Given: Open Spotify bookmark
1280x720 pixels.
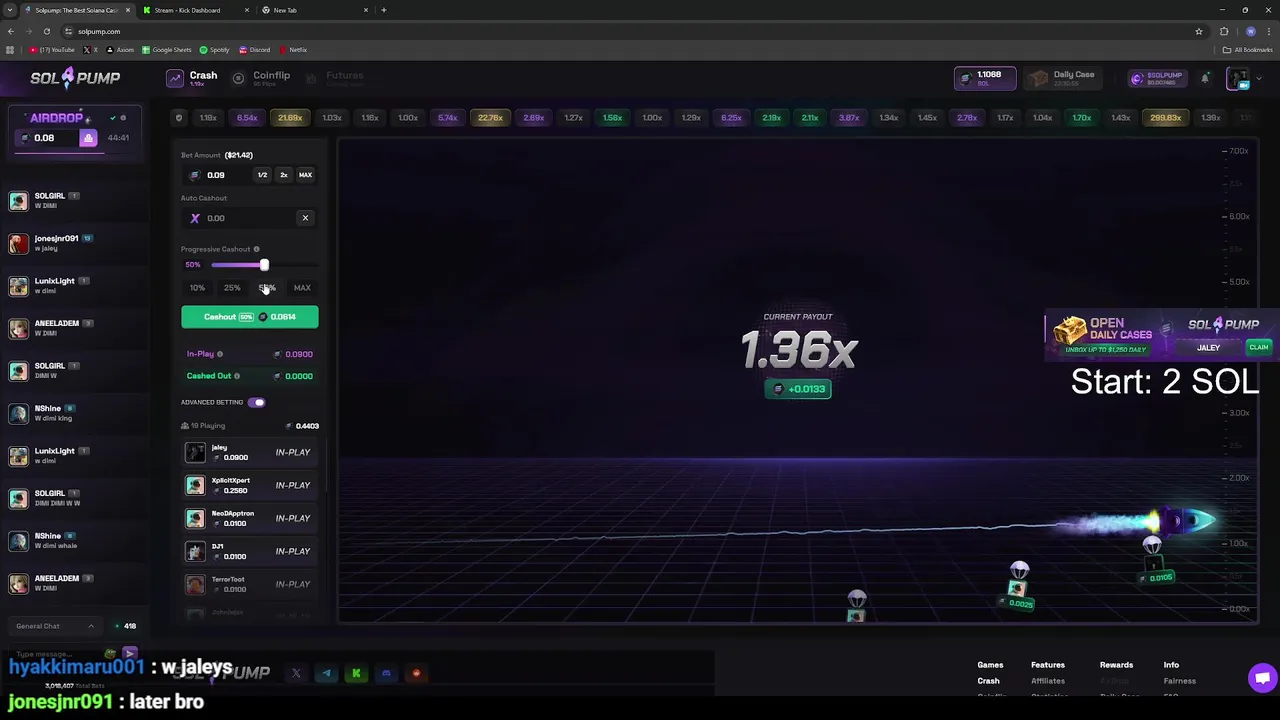Looking at the screenshot, I should [214, 49].
